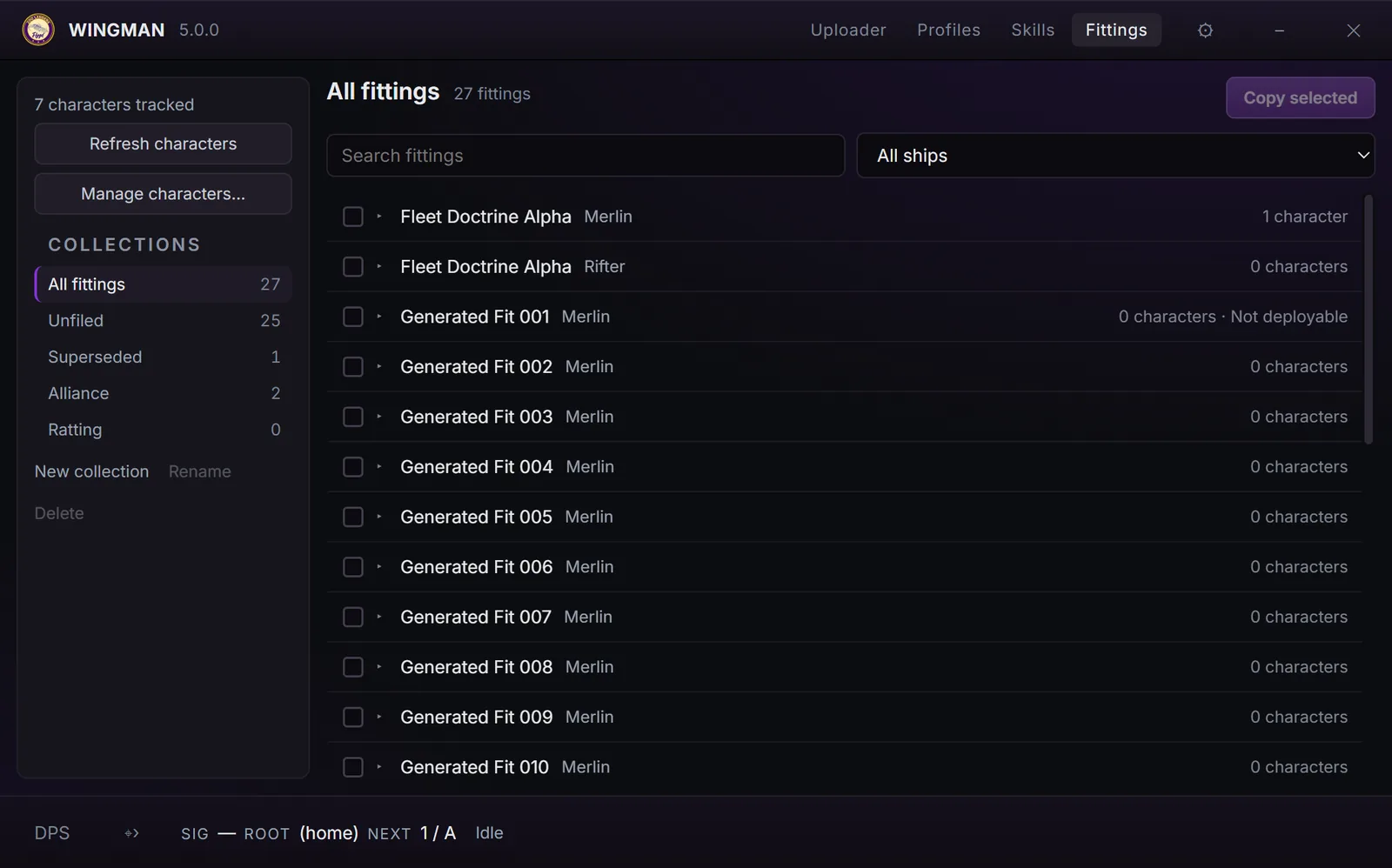Expand Generated Fit 005 details
The image size is (1392, 868).
point(379,517)
